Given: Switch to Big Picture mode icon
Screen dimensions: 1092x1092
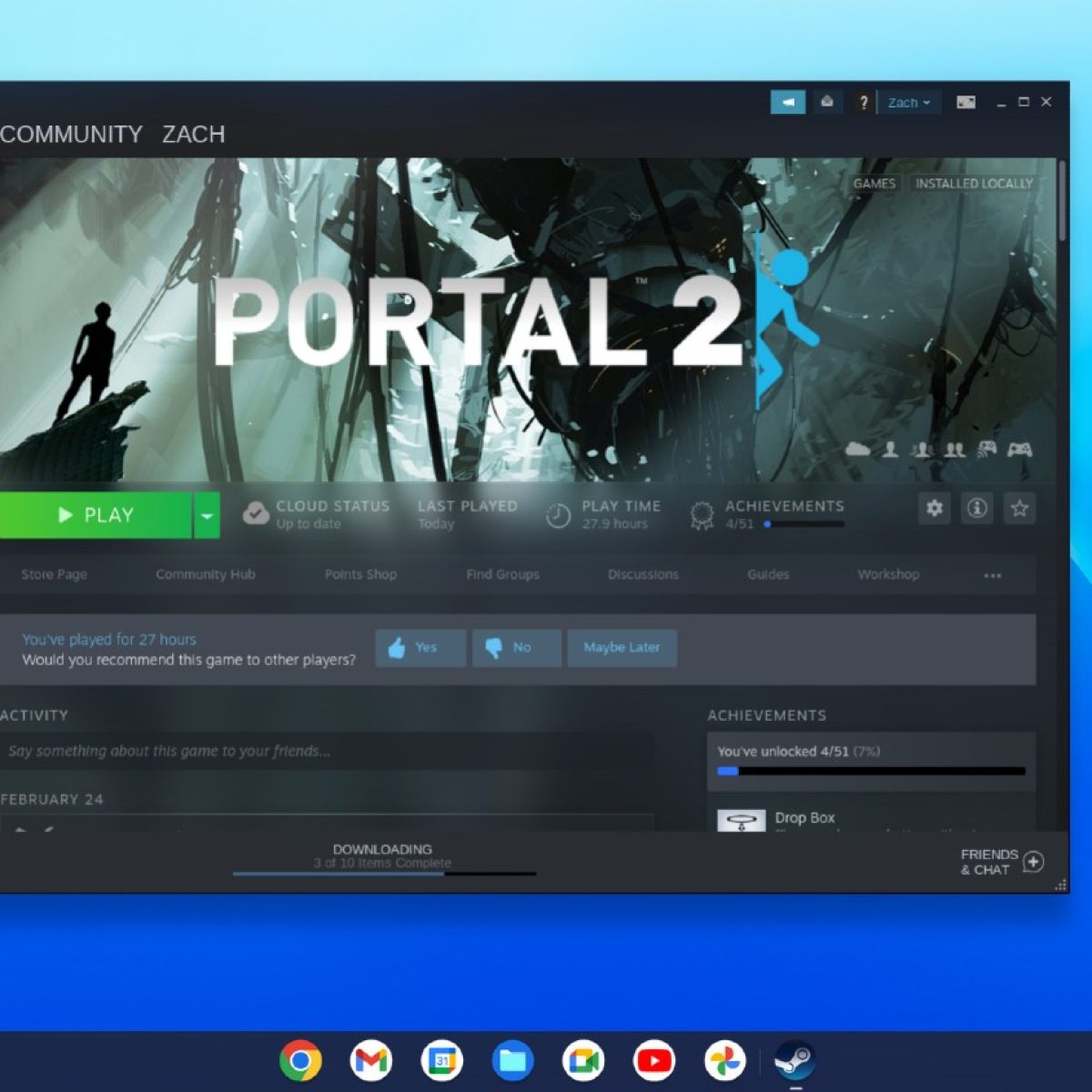Looking at the screenshot, I should [966, 103].
